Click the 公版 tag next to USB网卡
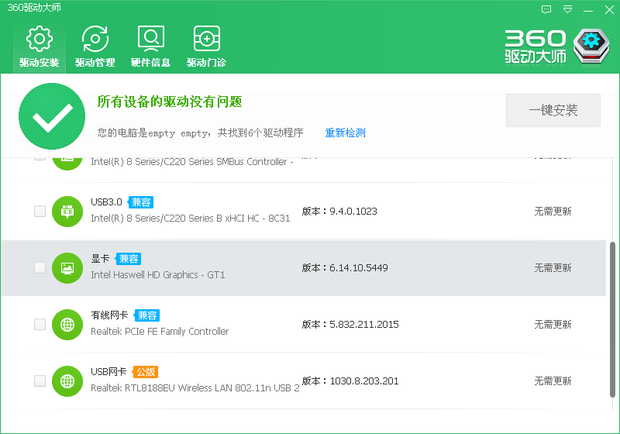620x434 pixels. tap(146, 372)
